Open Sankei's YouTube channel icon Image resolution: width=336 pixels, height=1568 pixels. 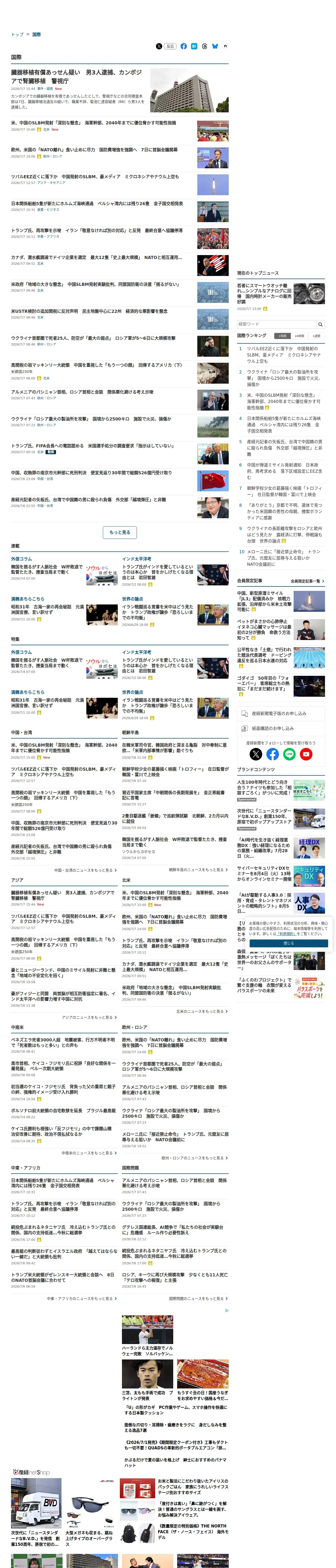[306, 754]
